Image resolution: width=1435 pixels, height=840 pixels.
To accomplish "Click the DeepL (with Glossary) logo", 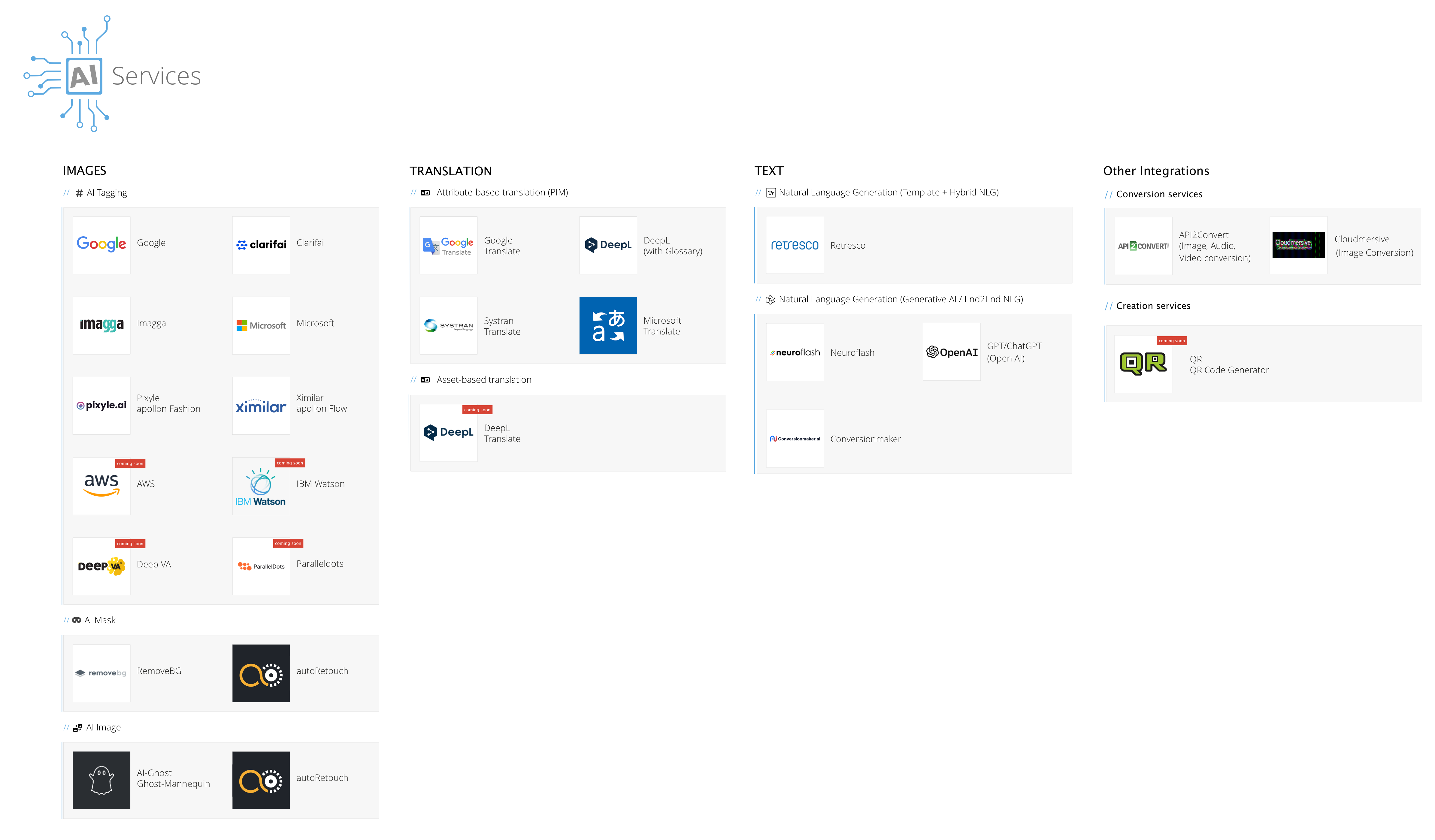I will point(608,245).
